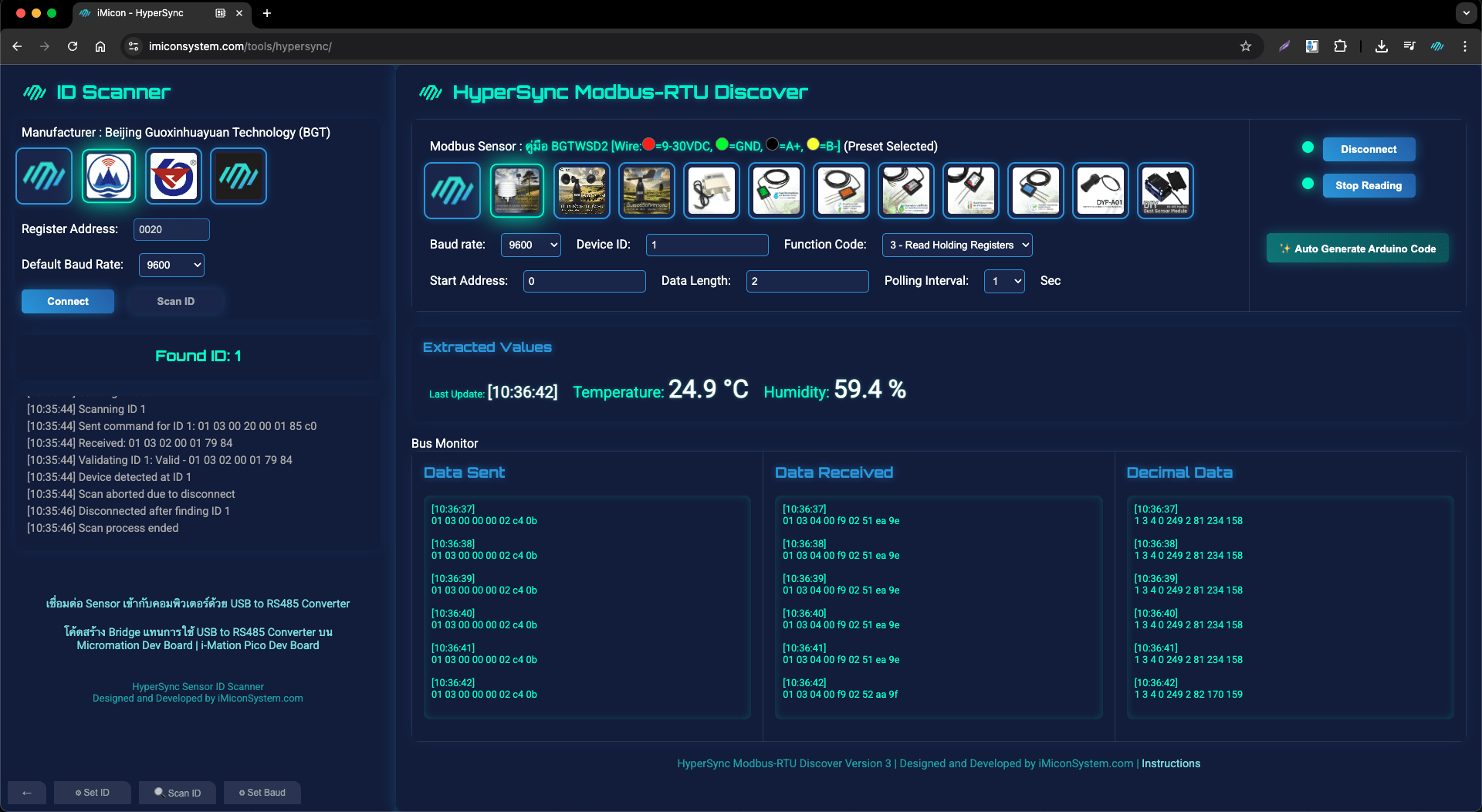Pick the wind vane direction sensor preset
1482x812 pixels.
point(647,191)
